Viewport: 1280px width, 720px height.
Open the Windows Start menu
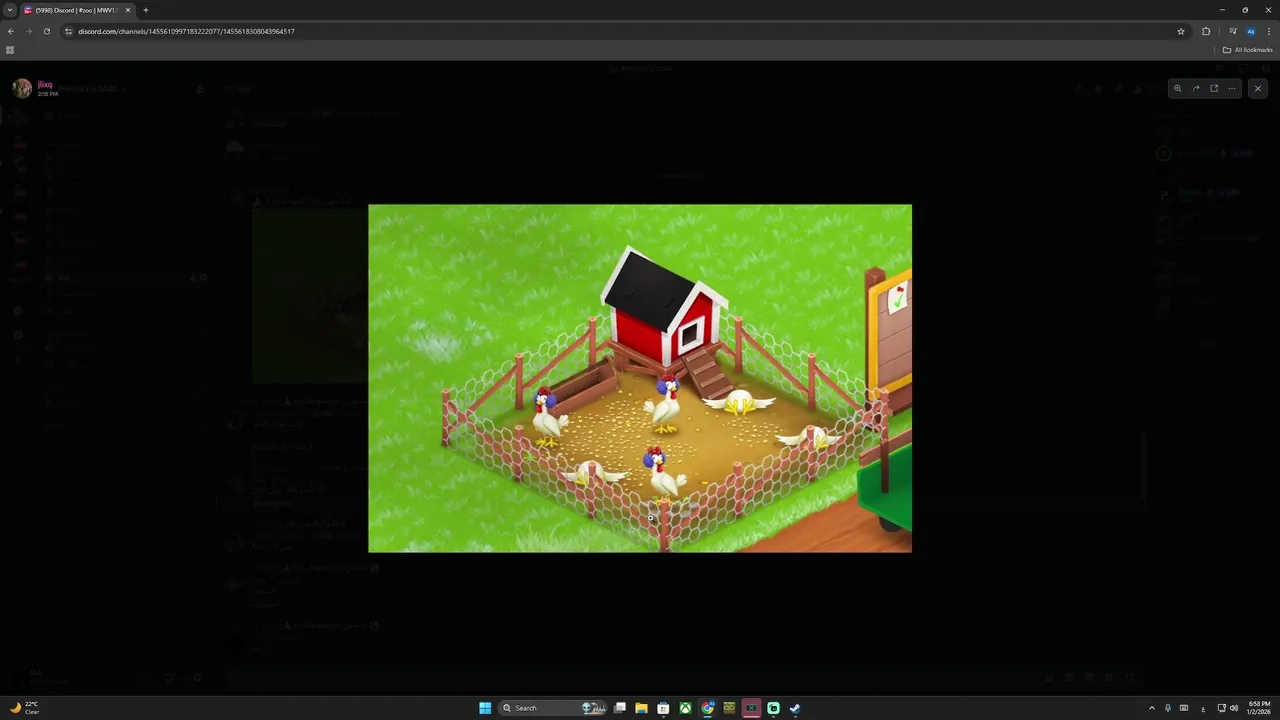point(485,708)
